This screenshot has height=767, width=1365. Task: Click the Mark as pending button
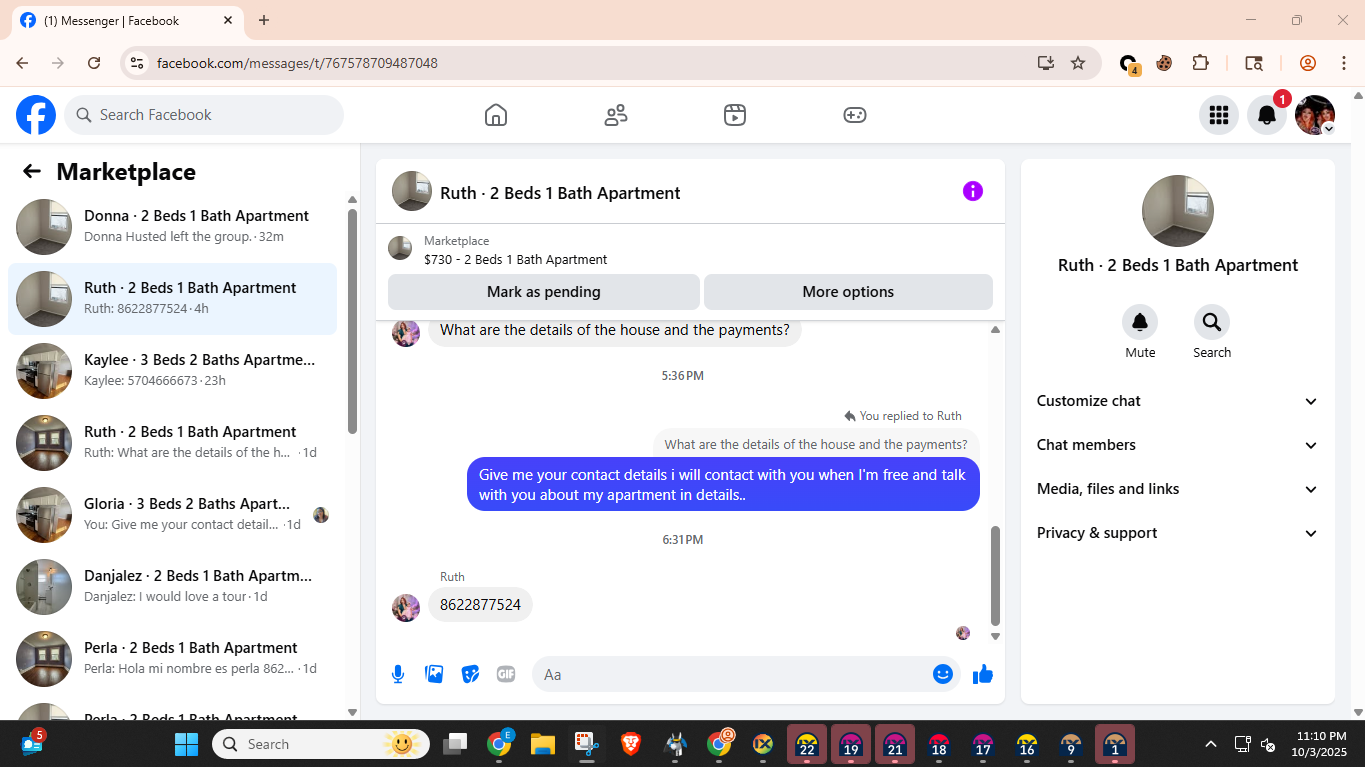[544, 292]
